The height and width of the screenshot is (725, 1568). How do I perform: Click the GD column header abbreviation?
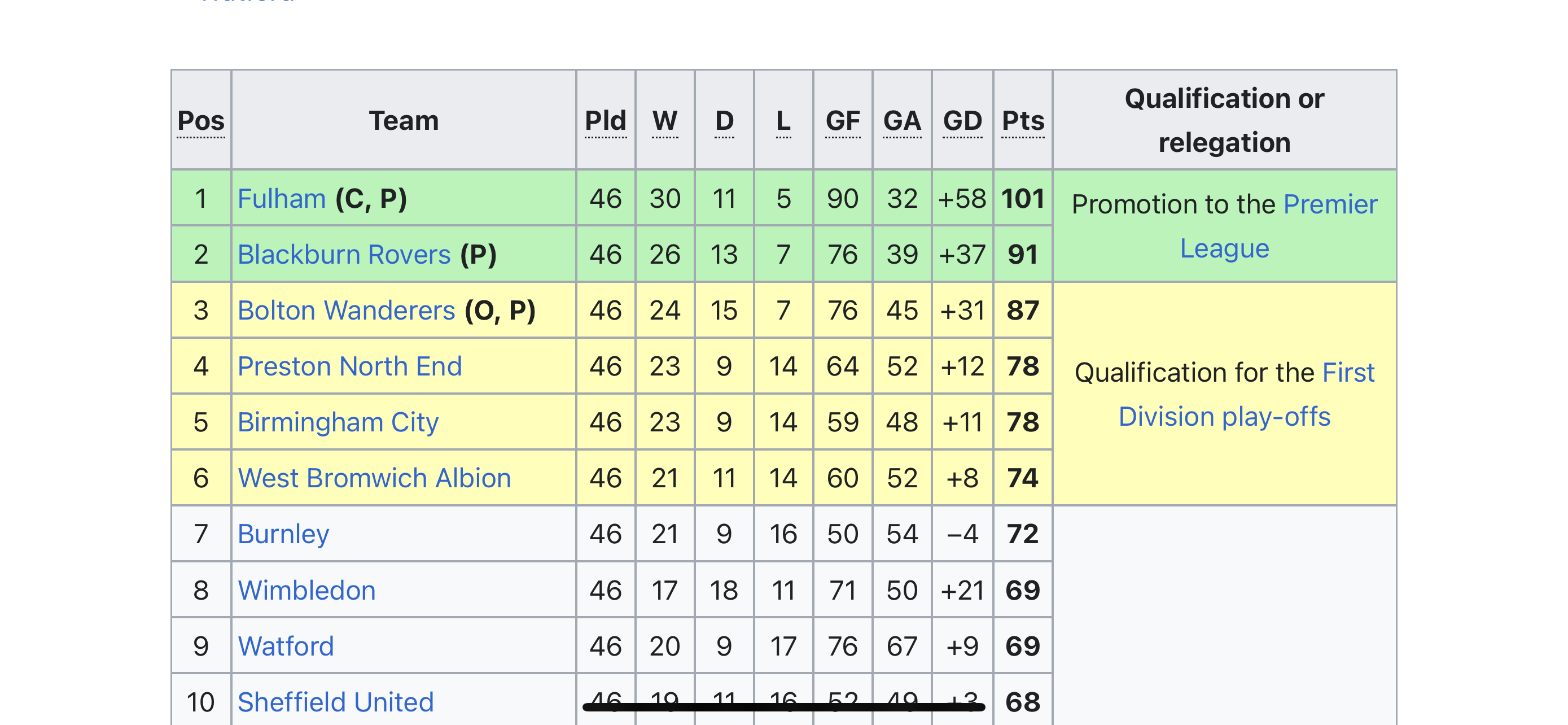[x=962, y=121]
